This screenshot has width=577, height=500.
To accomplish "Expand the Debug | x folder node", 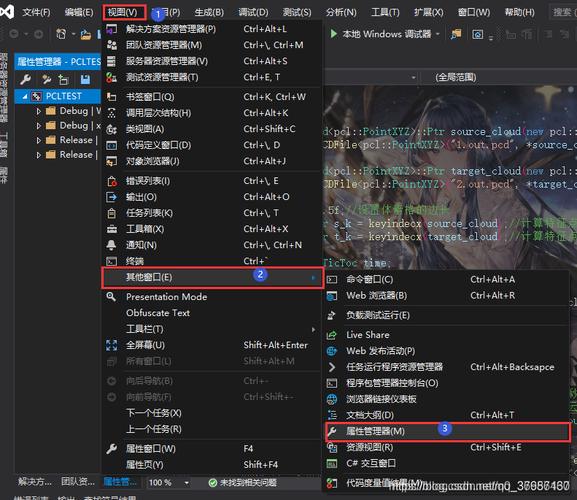I will point(38,126).
